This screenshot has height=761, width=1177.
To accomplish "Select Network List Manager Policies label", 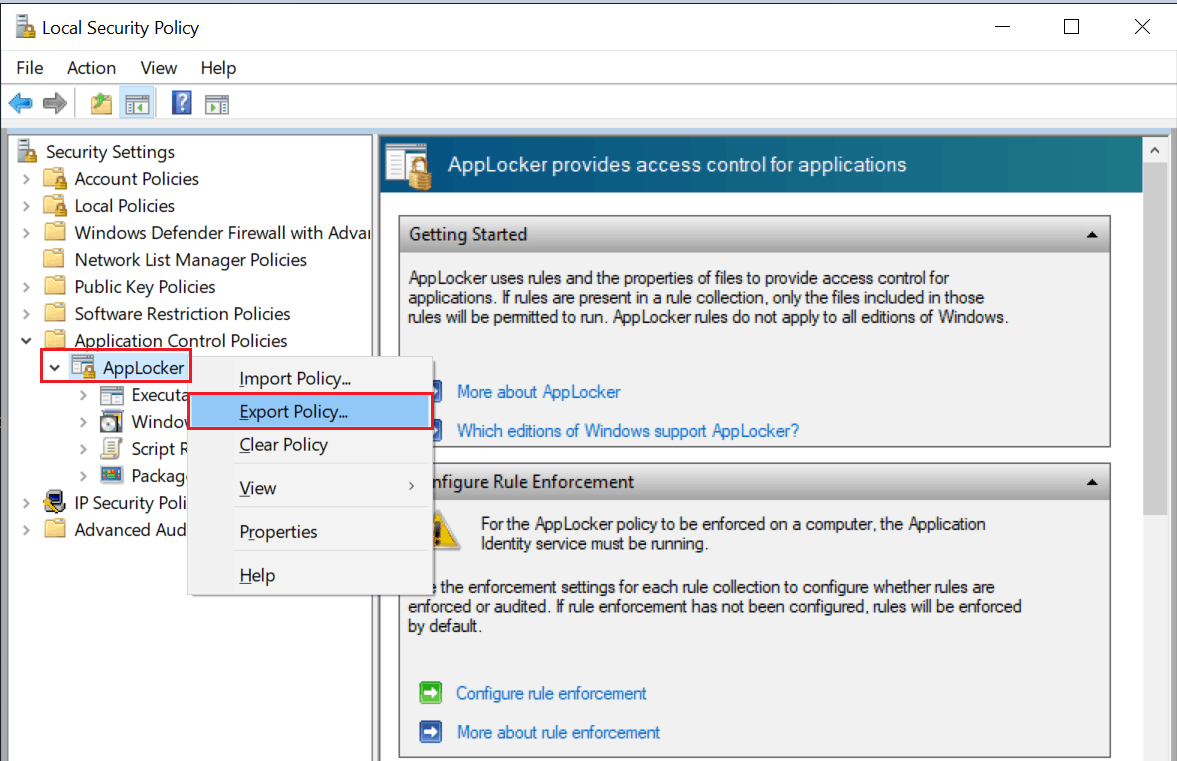I will click(191, 260).
